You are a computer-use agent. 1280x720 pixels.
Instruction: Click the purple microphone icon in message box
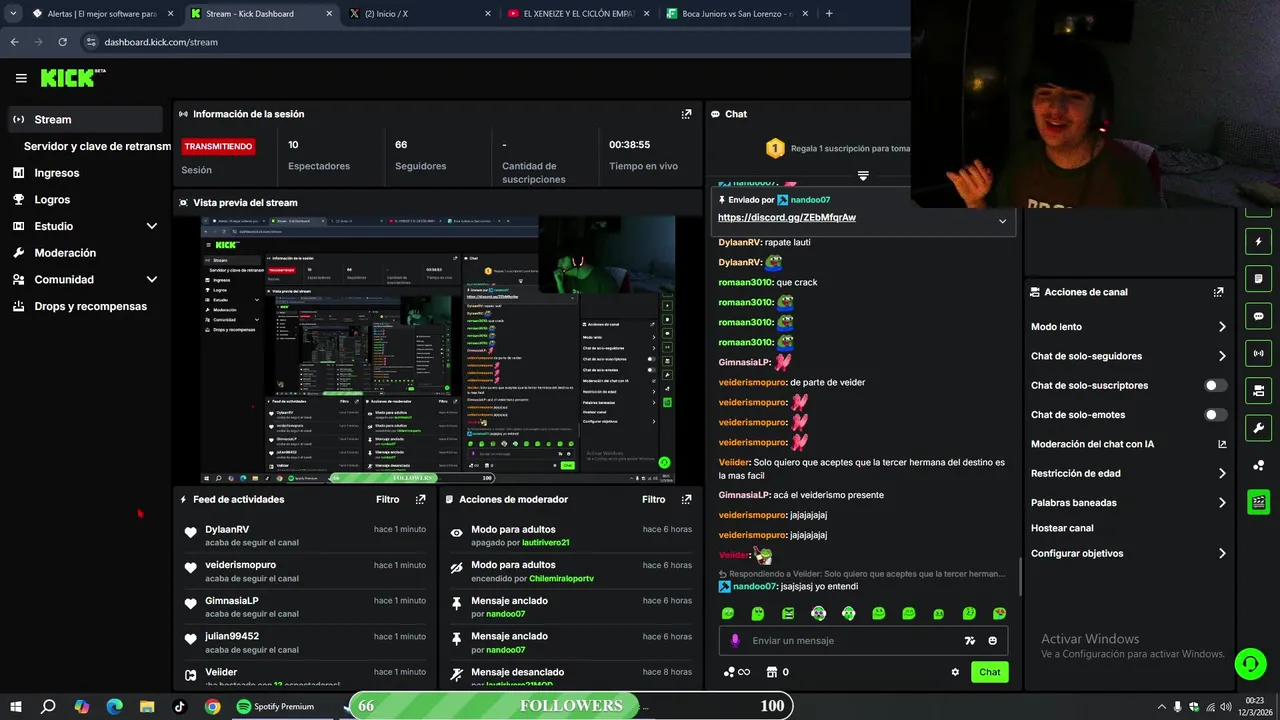(x=735, y=641)
